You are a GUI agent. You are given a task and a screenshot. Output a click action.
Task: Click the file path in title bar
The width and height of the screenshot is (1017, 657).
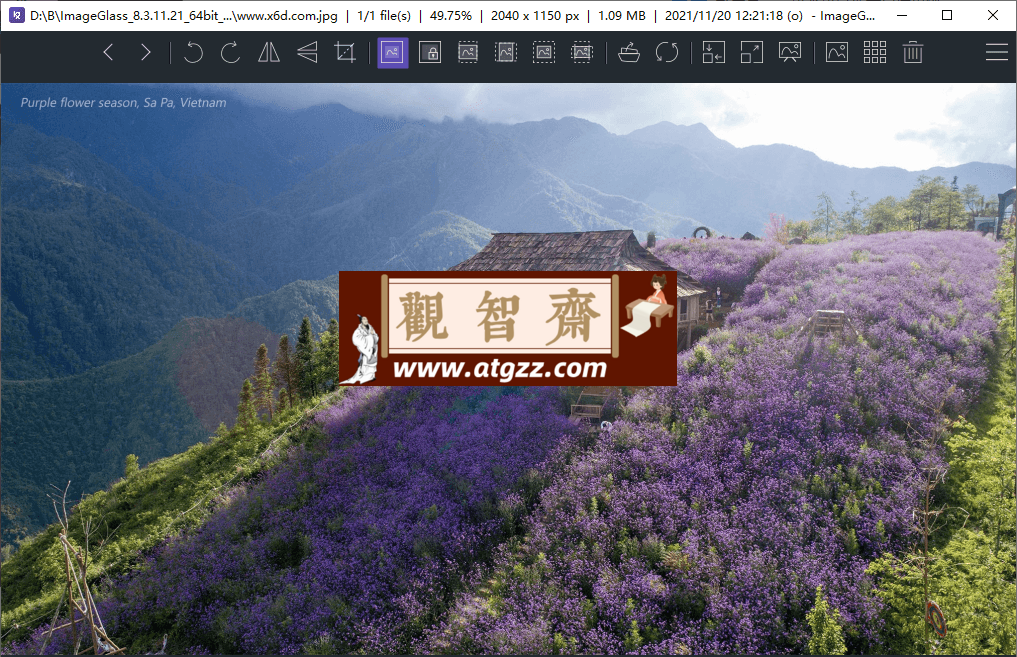(x=184, y=16)
